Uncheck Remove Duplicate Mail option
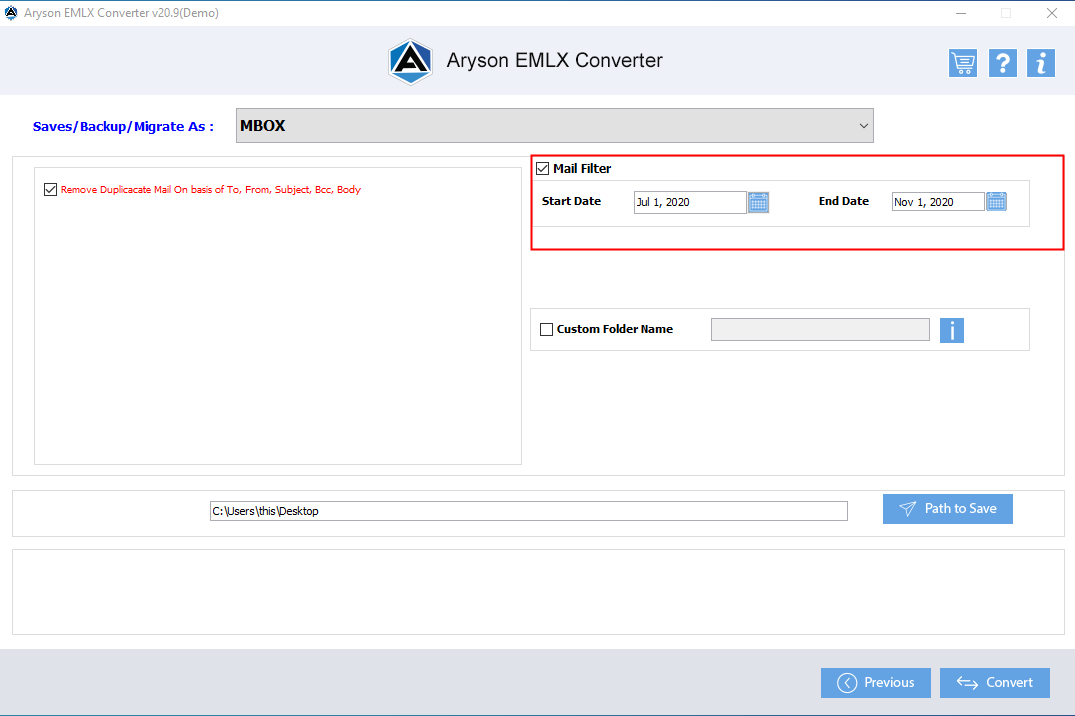Screen dimensions: 1075x716 click(50, 189)
